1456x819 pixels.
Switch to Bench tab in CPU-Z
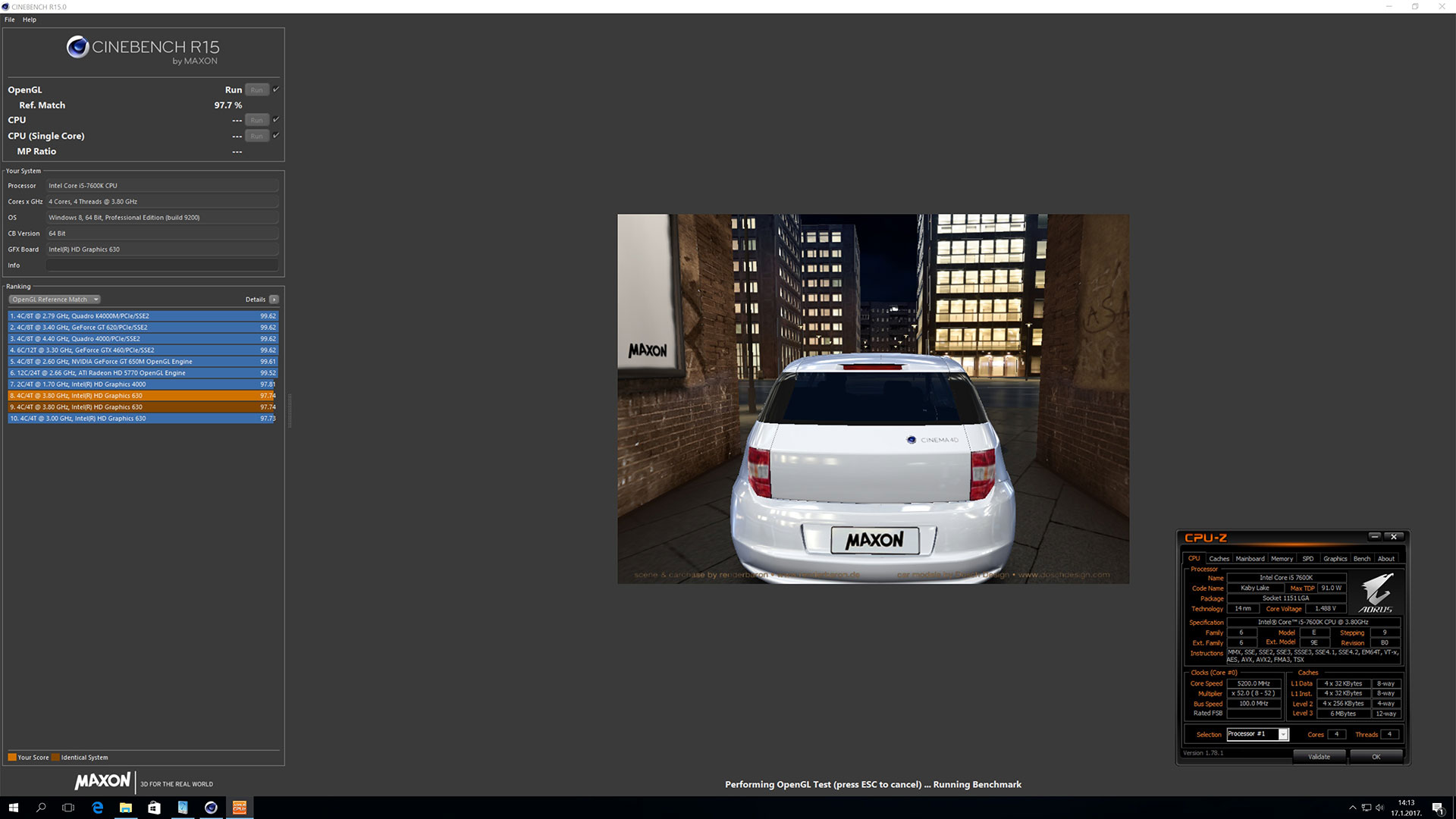click(x=1362, y=559)
